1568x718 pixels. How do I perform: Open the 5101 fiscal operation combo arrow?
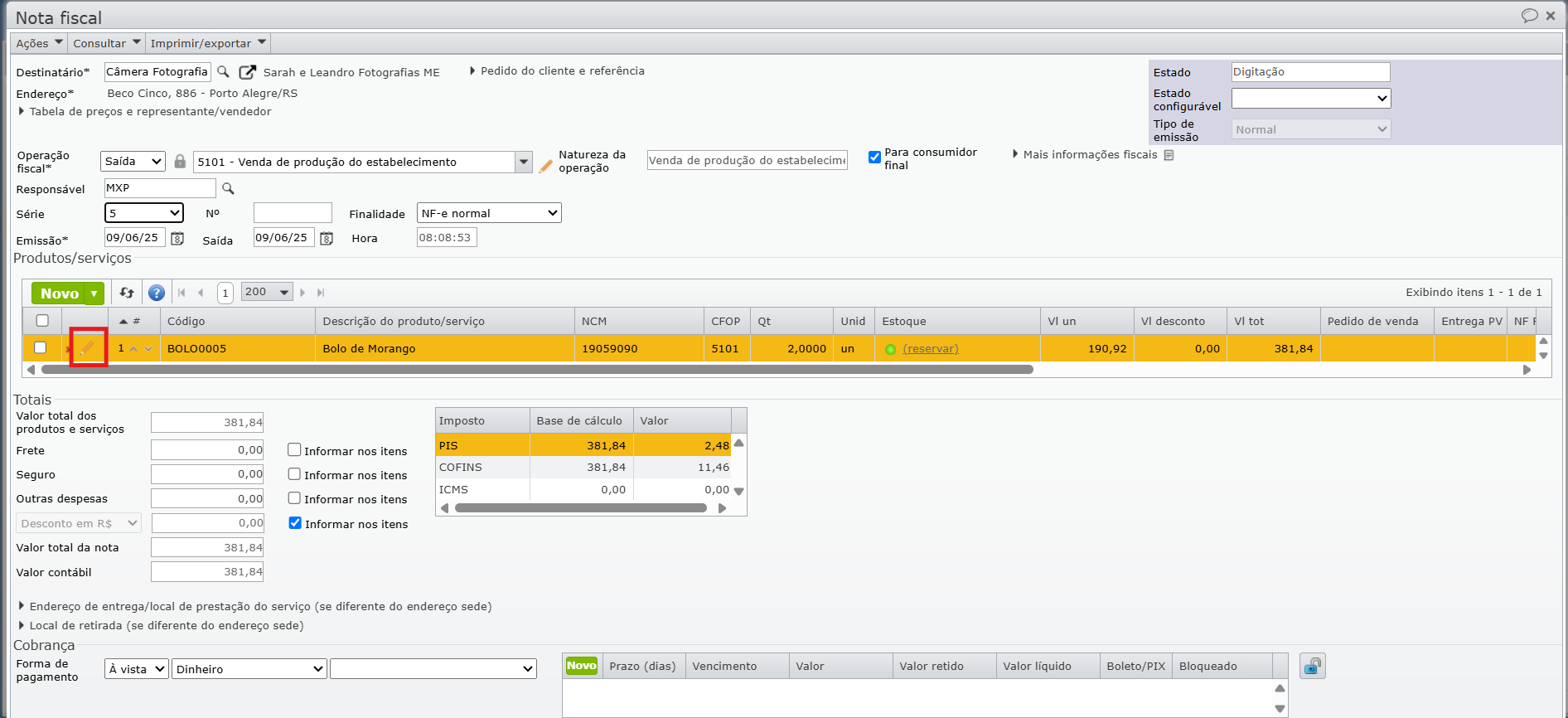tap(523, 162)
